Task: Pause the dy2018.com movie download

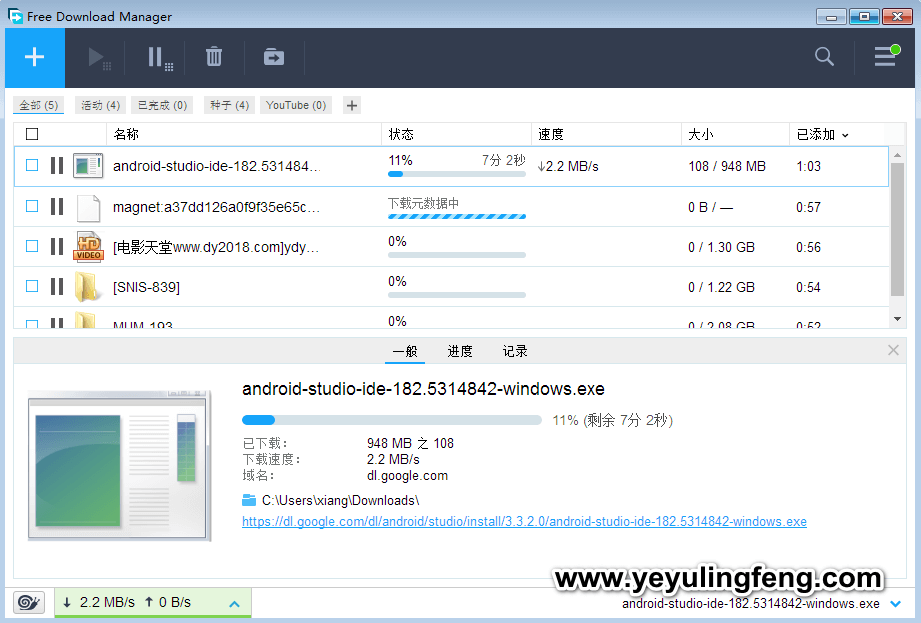Action: coord(57,247)
